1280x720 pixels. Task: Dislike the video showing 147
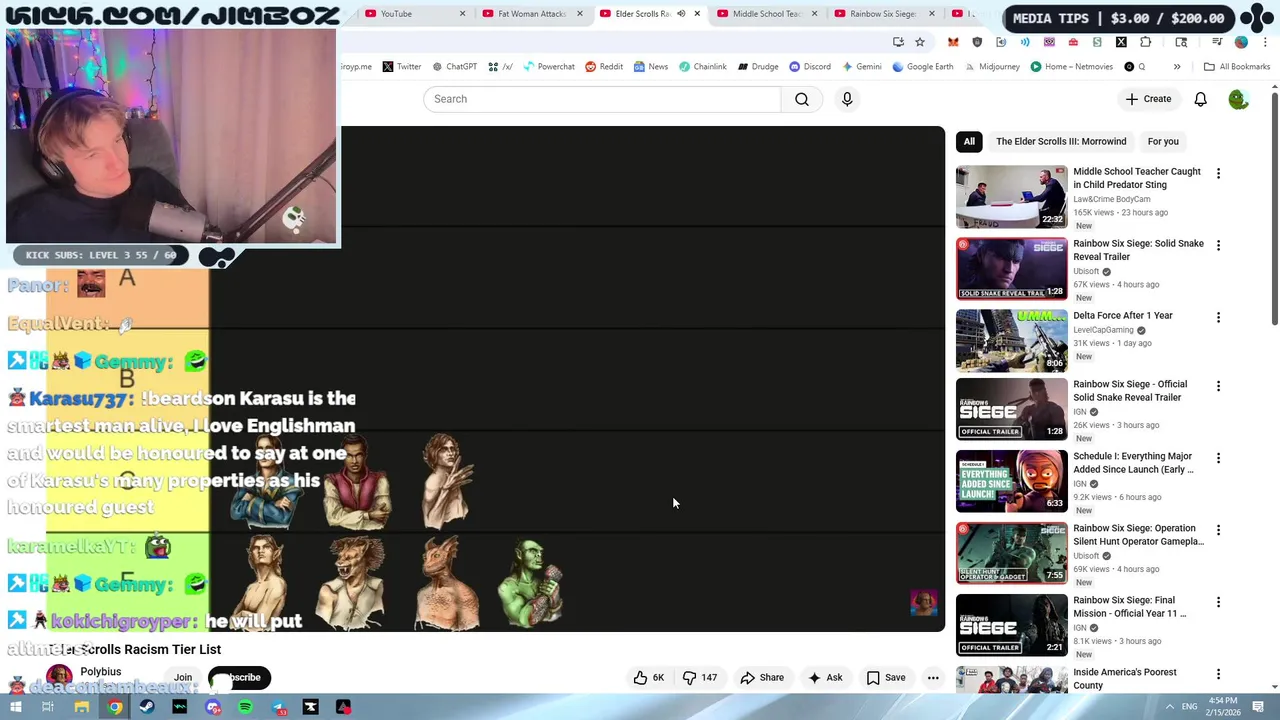[699, 677]
